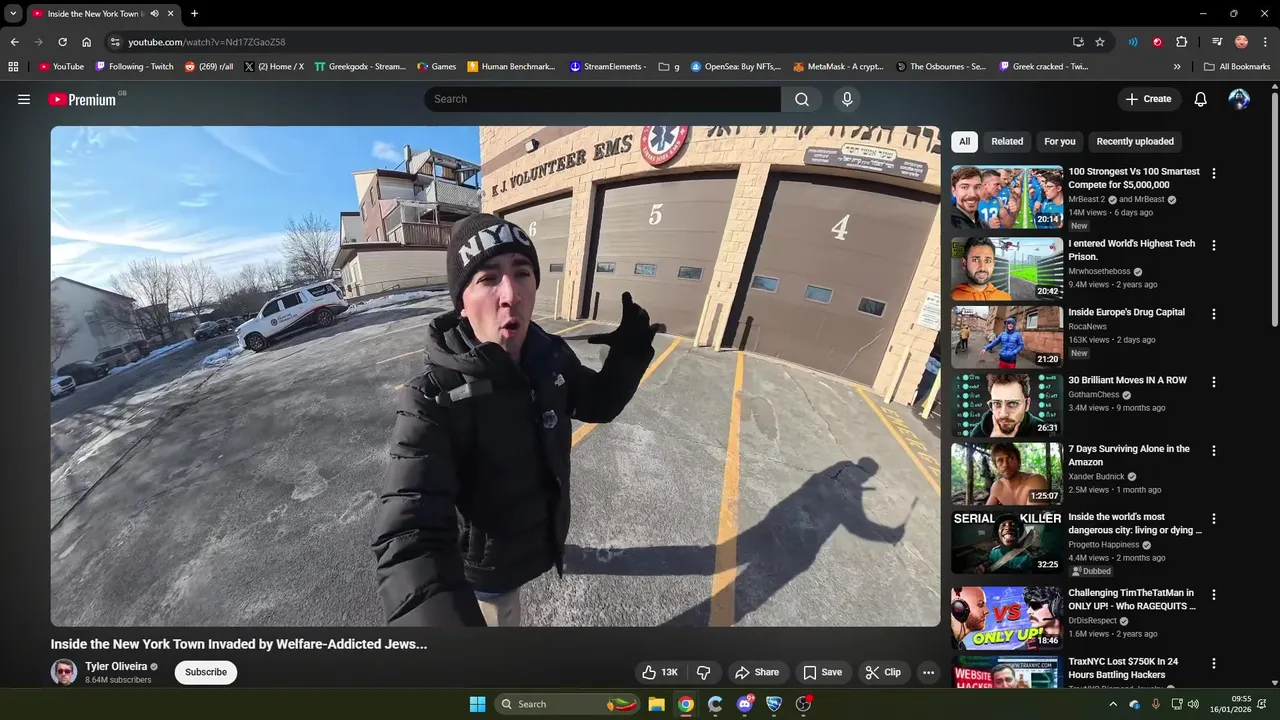Open the YouTube bookmark
This screenshot has height=720, width=1280.
[x=61, y=67]
